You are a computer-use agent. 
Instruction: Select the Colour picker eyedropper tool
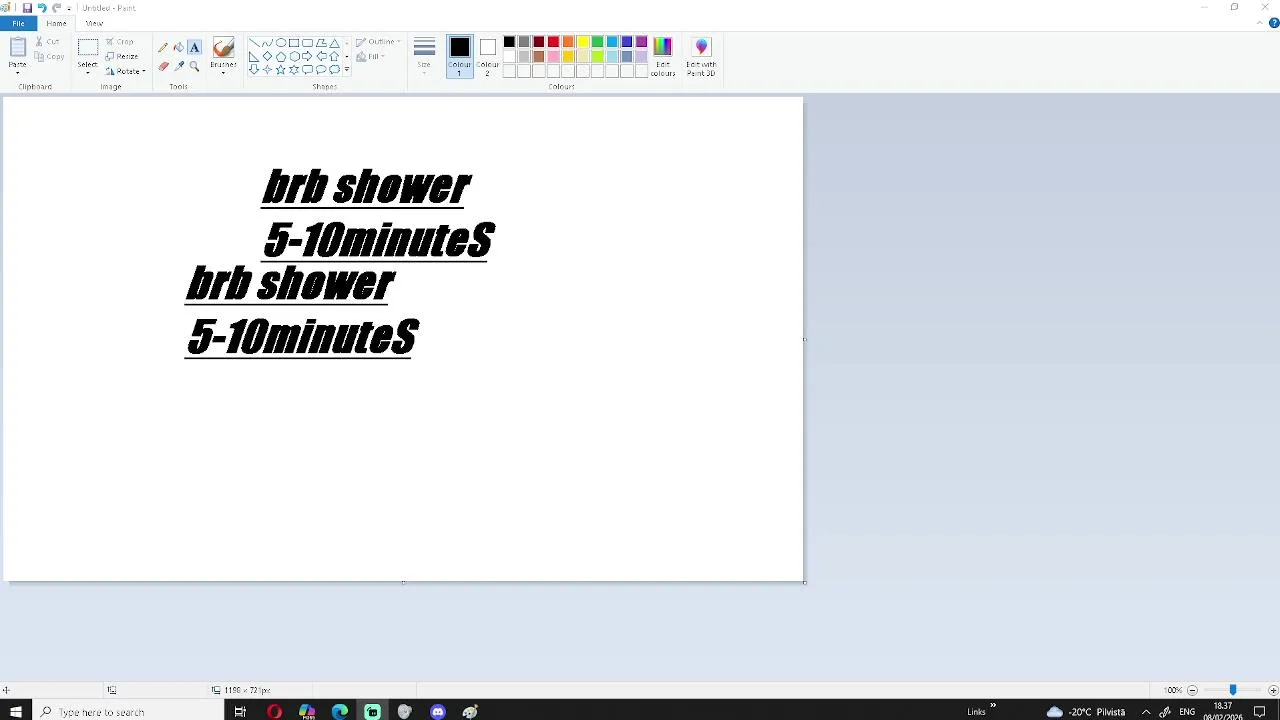click(179, 66)
